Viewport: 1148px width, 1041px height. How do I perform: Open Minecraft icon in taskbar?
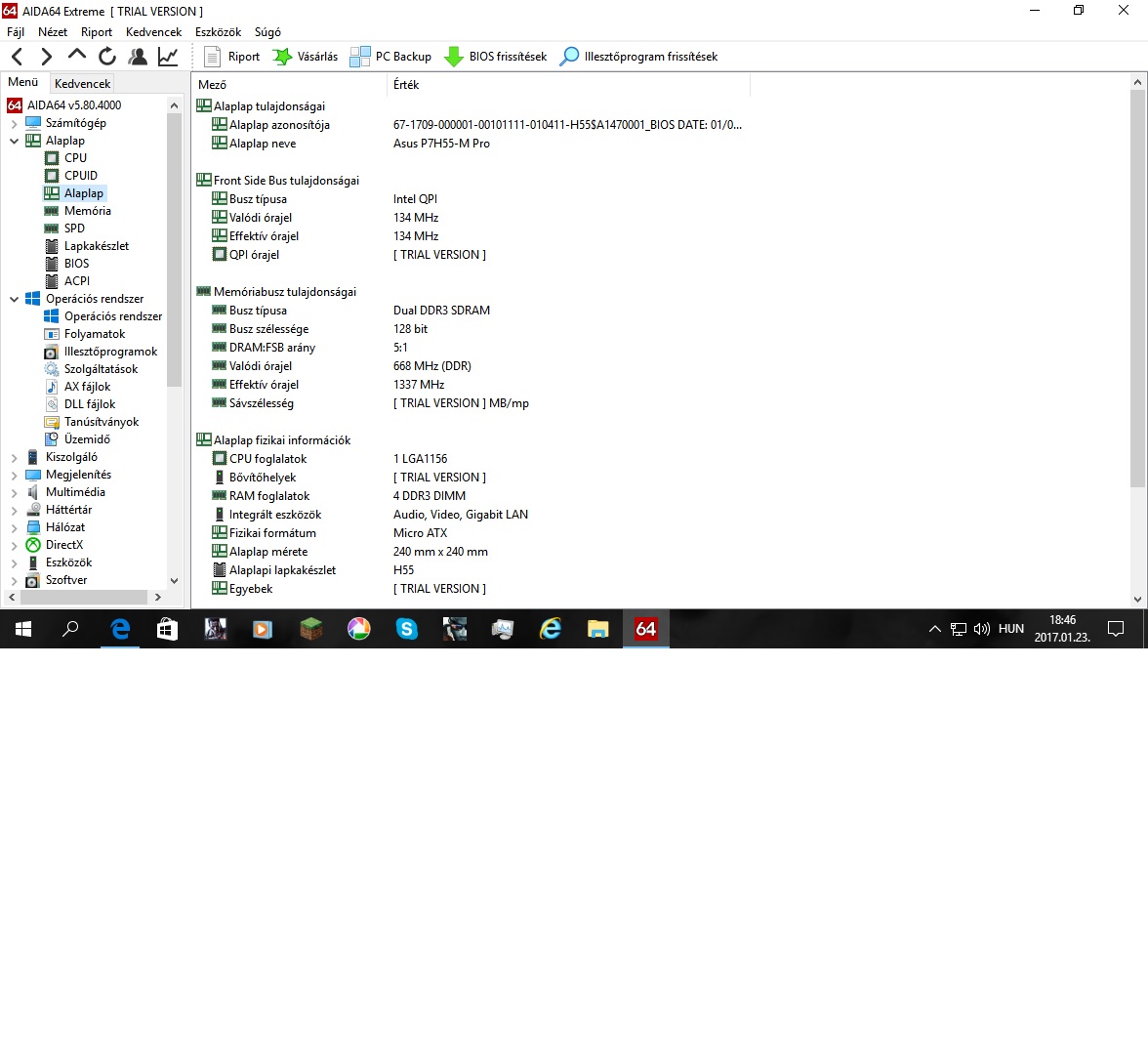[311, 629]
